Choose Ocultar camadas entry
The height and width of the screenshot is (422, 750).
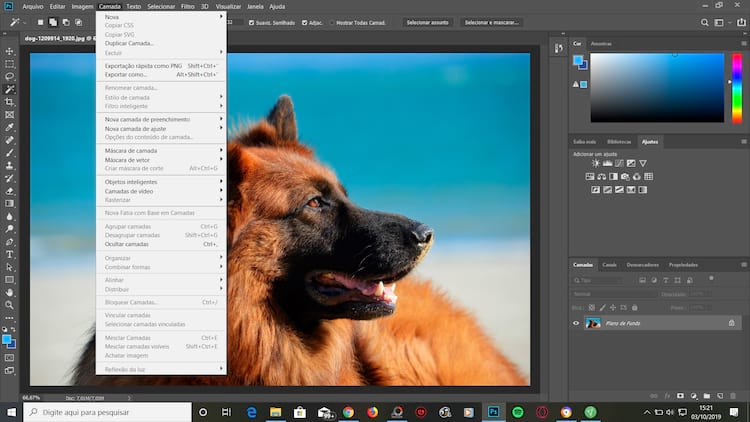161,244
